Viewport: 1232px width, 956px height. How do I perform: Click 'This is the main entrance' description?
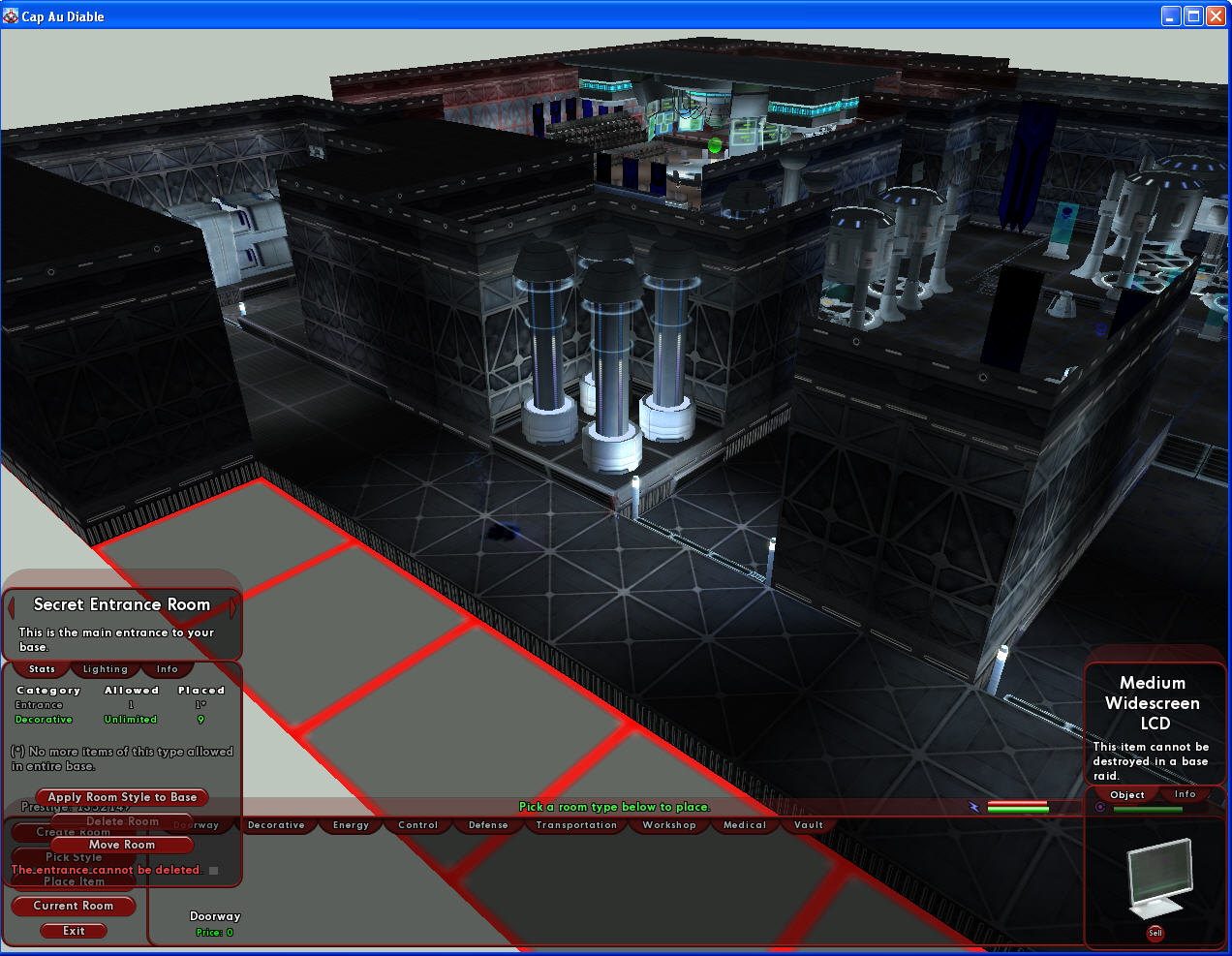(116, 639)
